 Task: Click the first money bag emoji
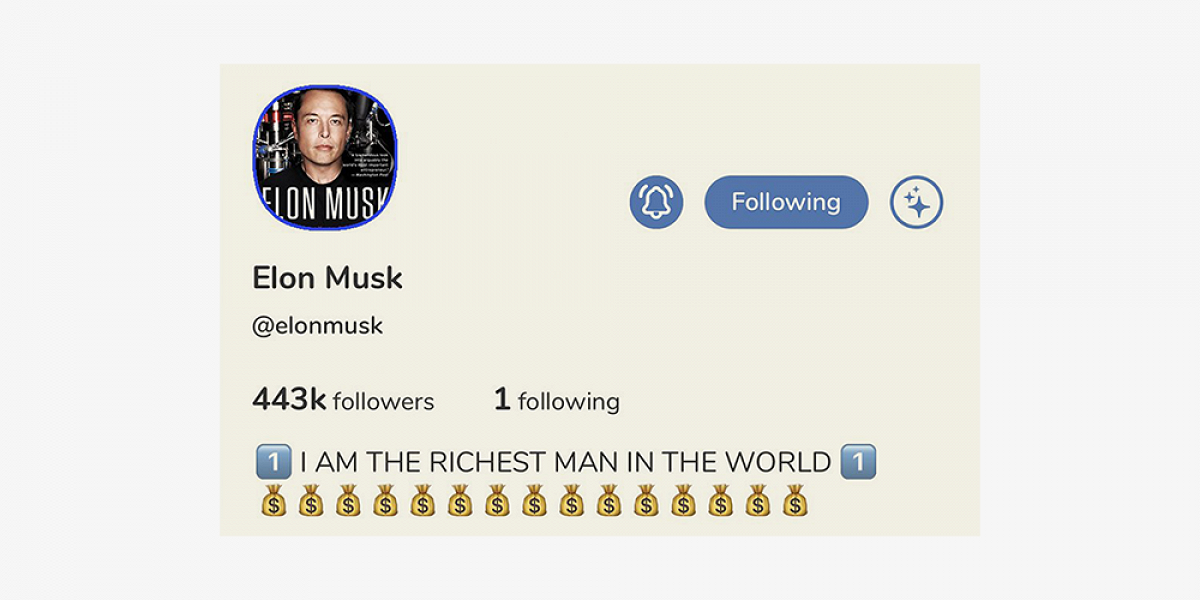274,500
